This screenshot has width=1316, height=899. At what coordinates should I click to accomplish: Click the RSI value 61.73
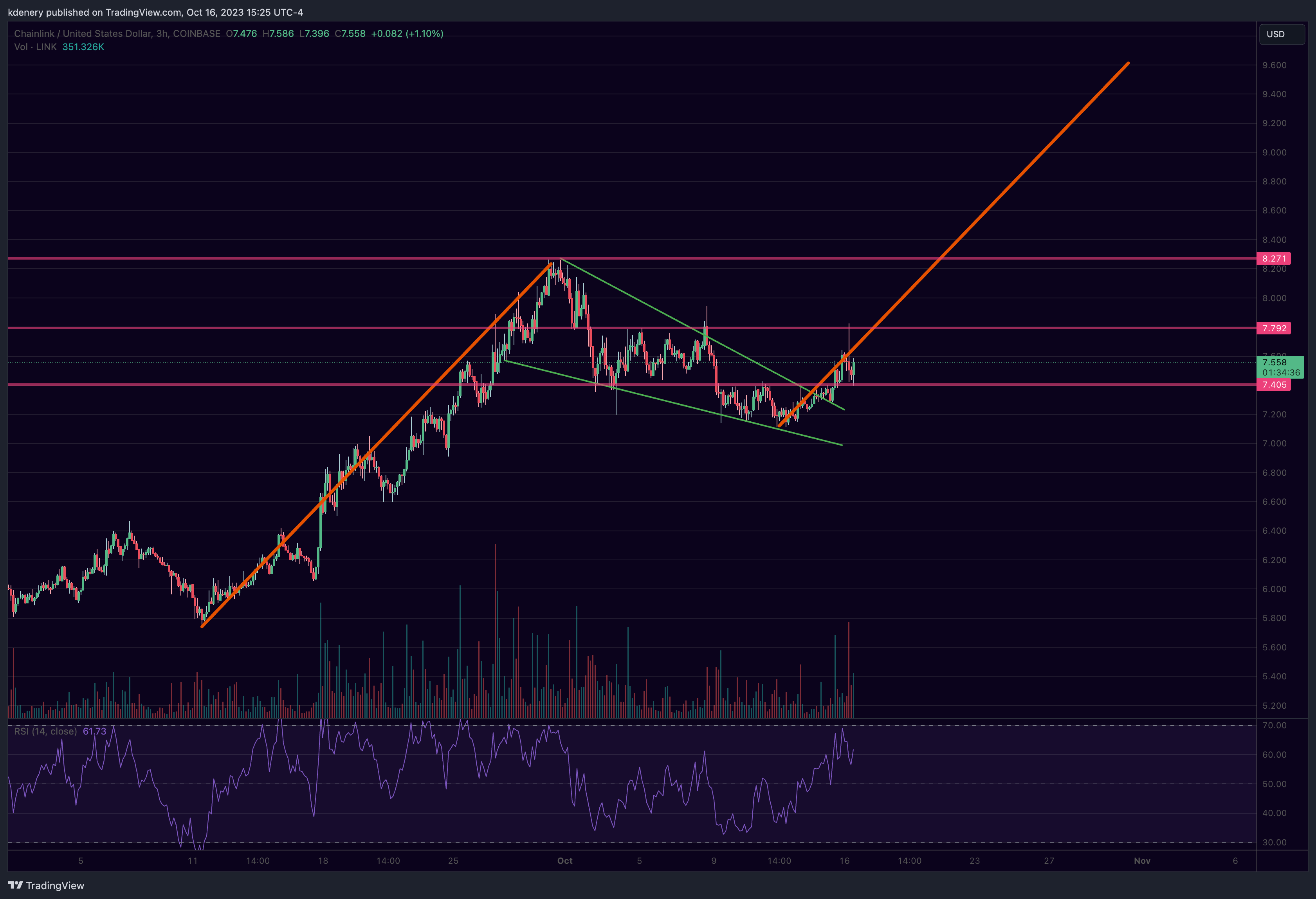tap(95, 731)
